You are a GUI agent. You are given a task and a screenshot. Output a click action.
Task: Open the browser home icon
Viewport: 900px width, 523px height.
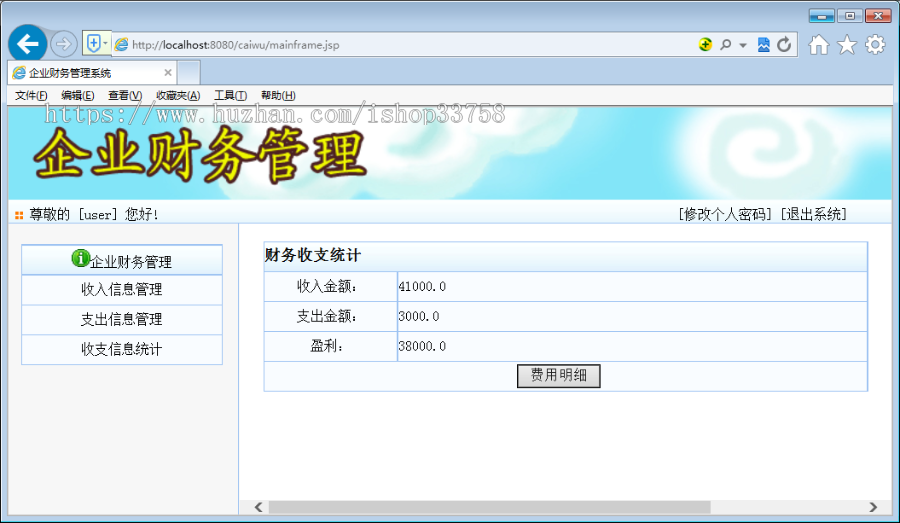[x=819, y=45]
